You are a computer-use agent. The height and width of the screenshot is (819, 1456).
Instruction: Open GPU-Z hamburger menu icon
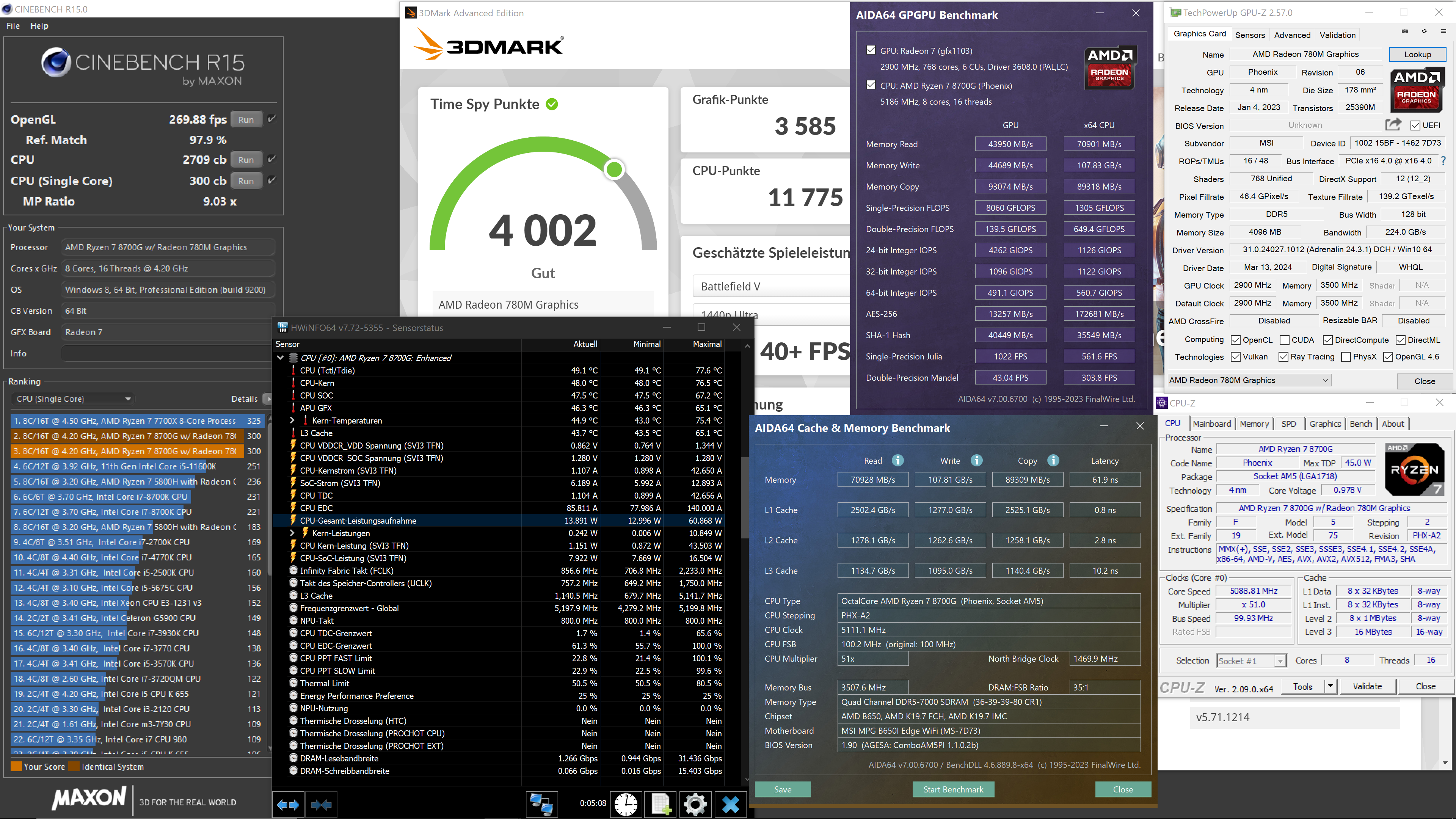(x=1443, y=31)
